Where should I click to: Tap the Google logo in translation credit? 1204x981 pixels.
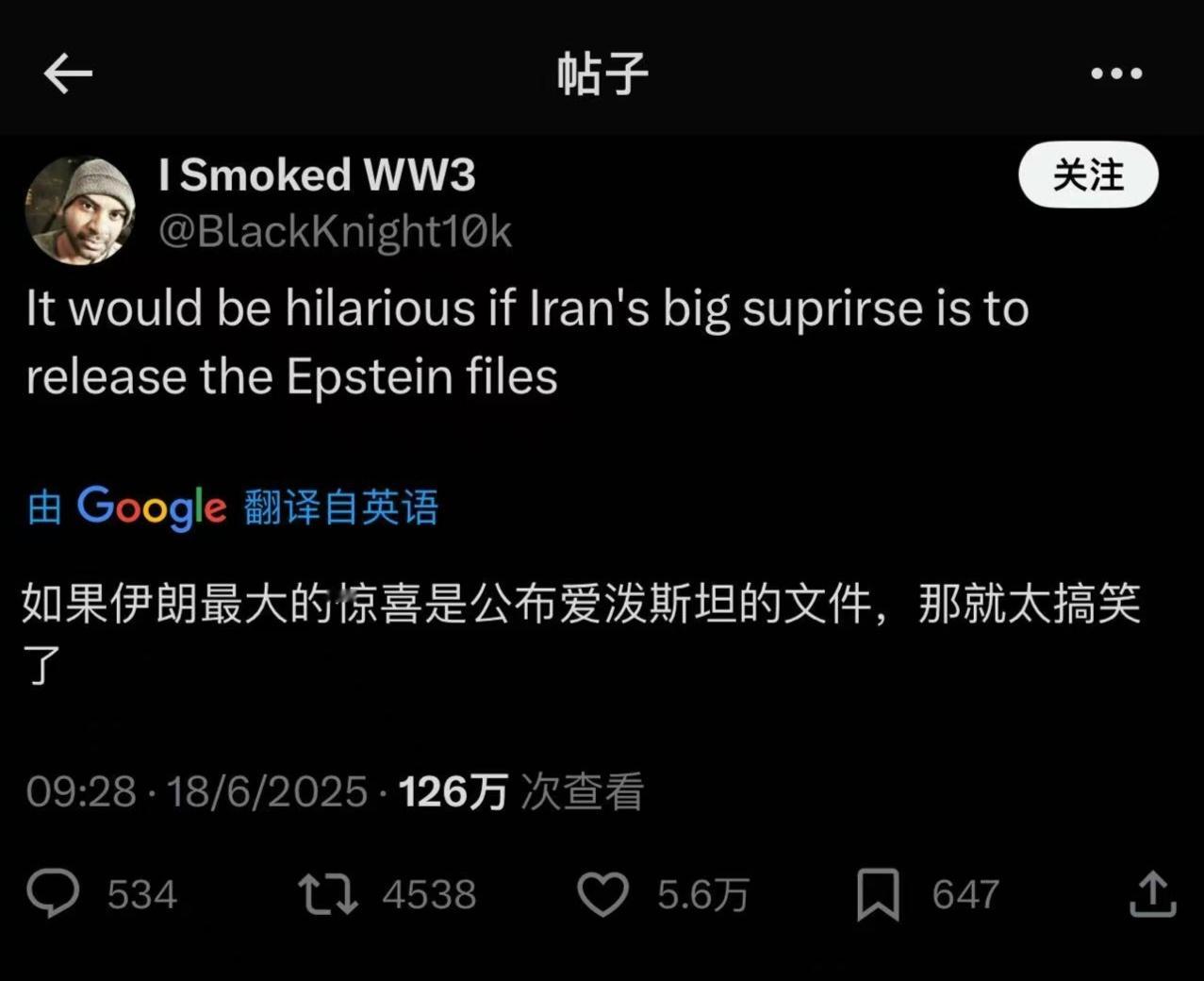point(152,508)
